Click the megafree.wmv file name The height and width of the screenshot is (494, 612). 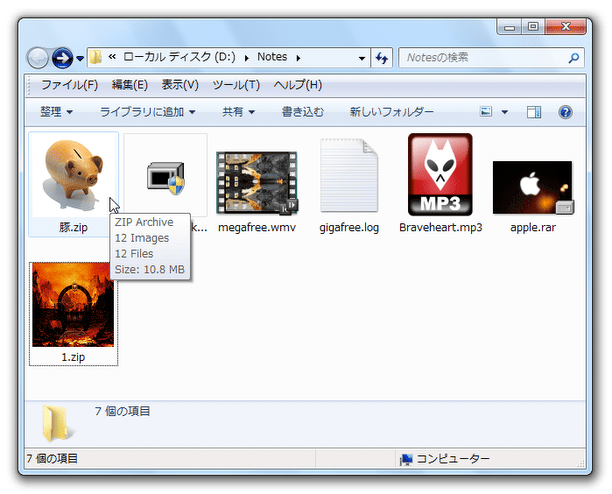click(257, 227)
